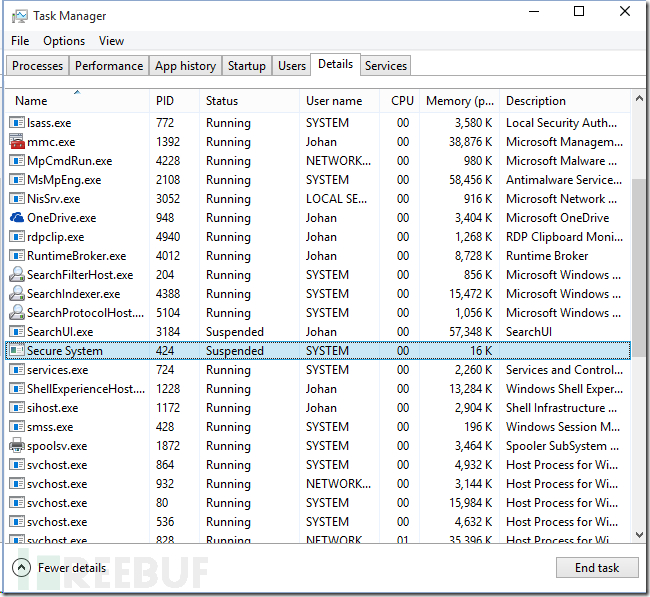This screenshot has width=650, height=597.
Task: Click 'Runtime Broker' description text
Action: pos(547,256)
